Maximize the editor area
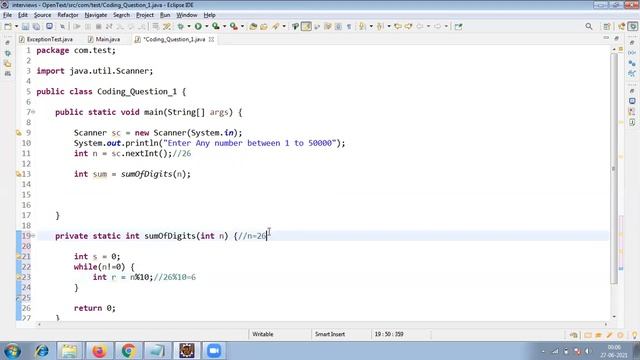 coord(616,38)
